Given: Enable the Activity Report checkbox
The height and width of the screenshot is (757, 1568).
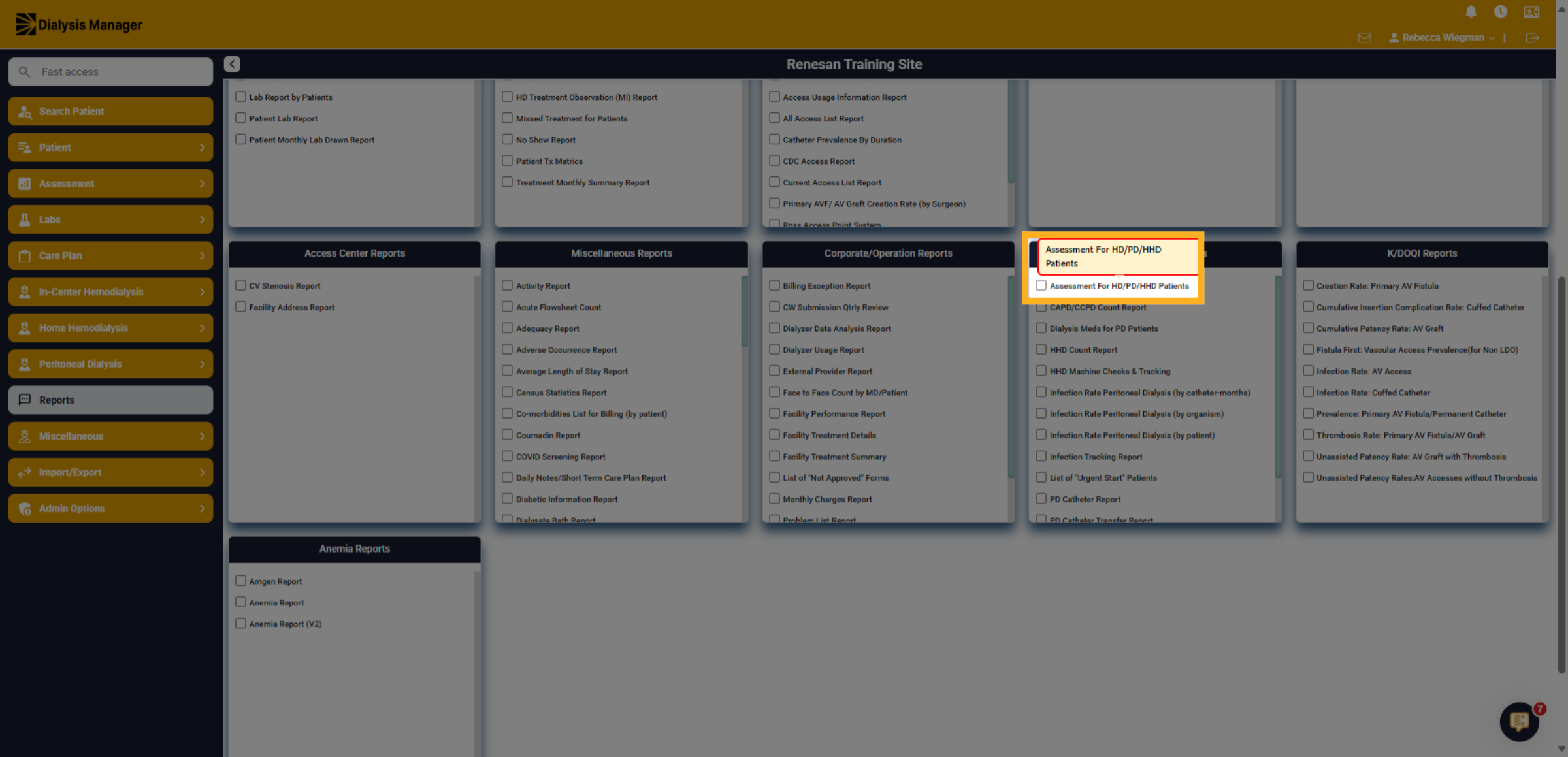Looking at the screenshot, I should [507, 285].
